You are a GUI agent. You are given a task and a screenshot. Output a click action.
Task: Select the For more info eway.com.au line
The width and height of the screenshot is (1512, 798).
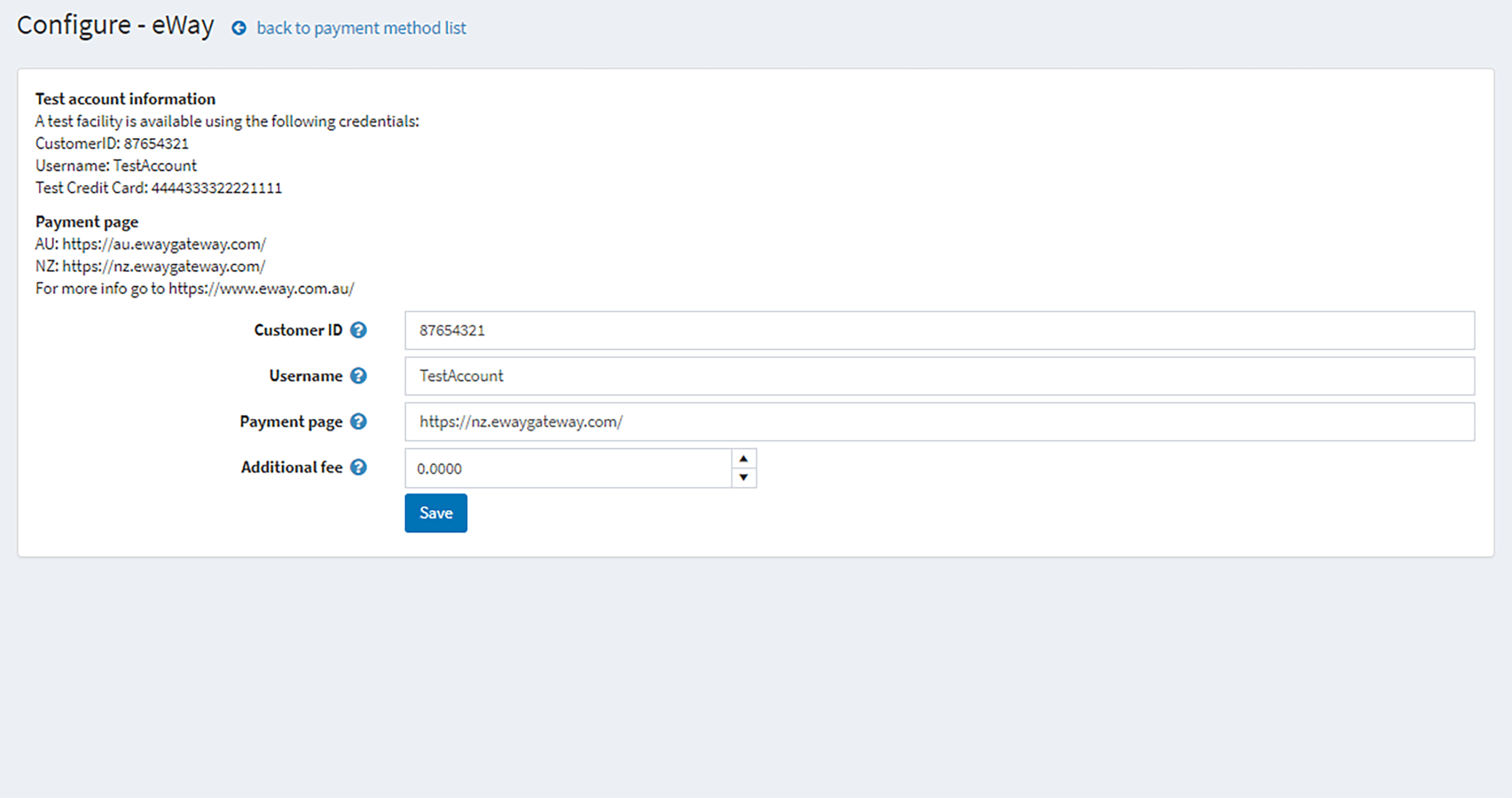[x=195, y=289]
